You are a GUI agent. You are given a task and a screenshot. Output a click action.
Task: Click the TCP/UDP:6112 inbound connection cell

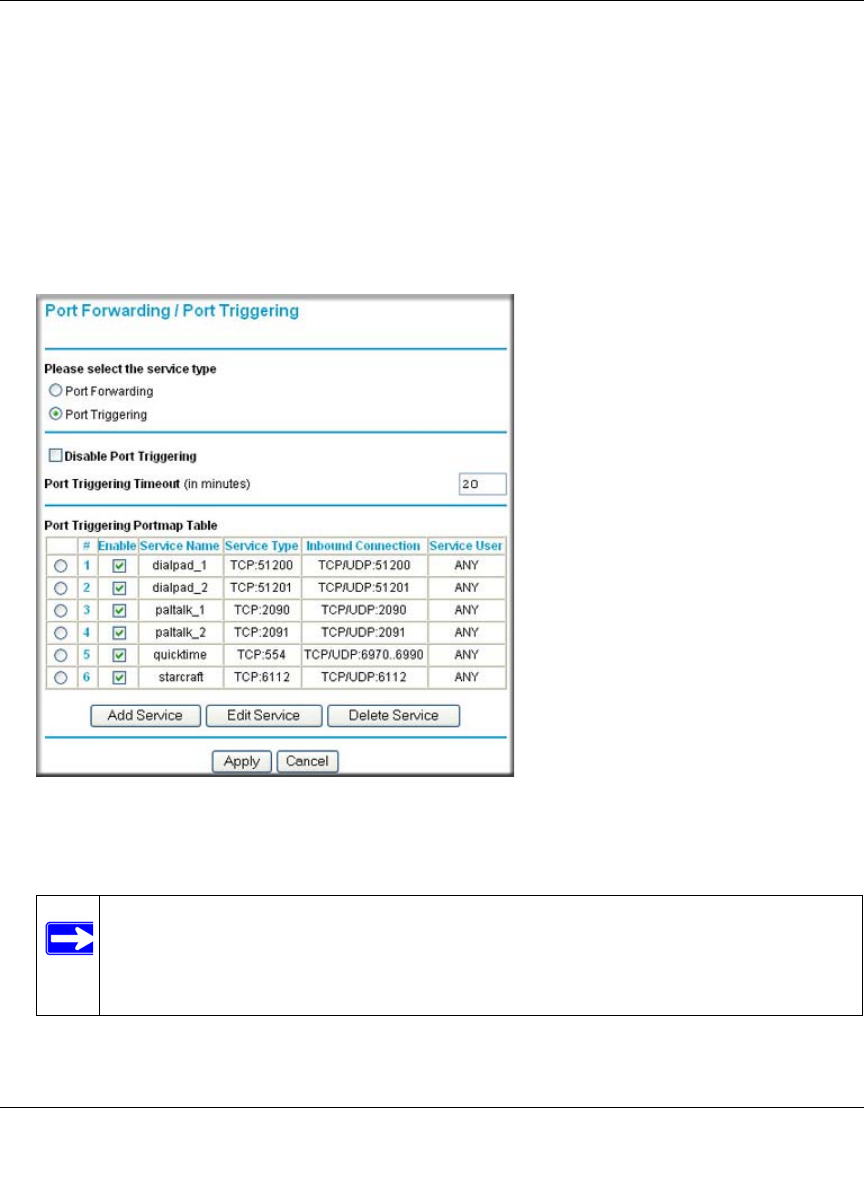(x=364, y=677)
